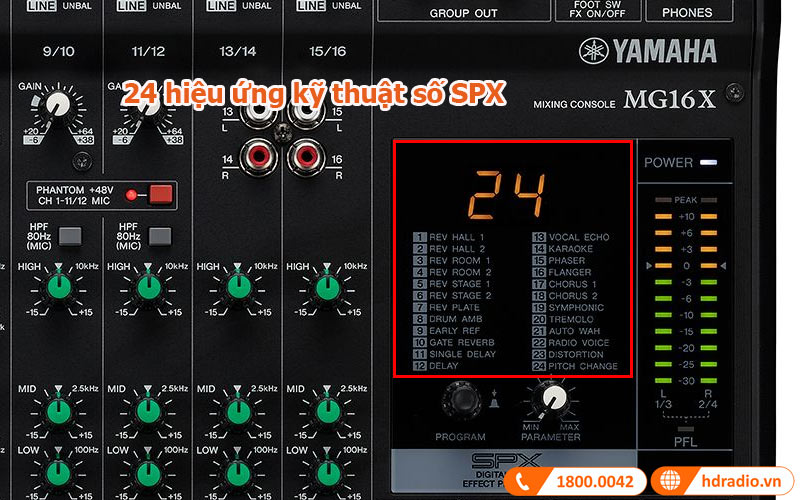Viewport: 800px width, 500px height.
Task: Click the LOW EQ knob on channel 9/10
Action: pos(59,473)
